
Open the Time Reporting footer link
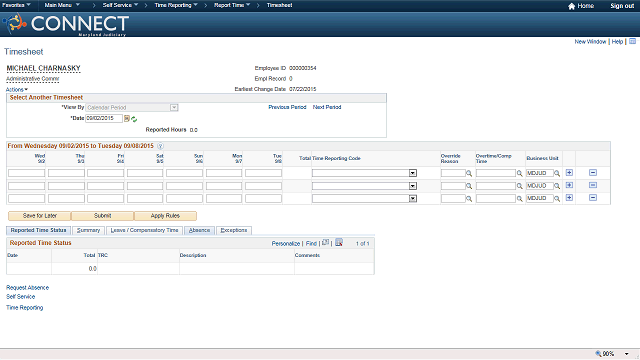pos(24,308)
